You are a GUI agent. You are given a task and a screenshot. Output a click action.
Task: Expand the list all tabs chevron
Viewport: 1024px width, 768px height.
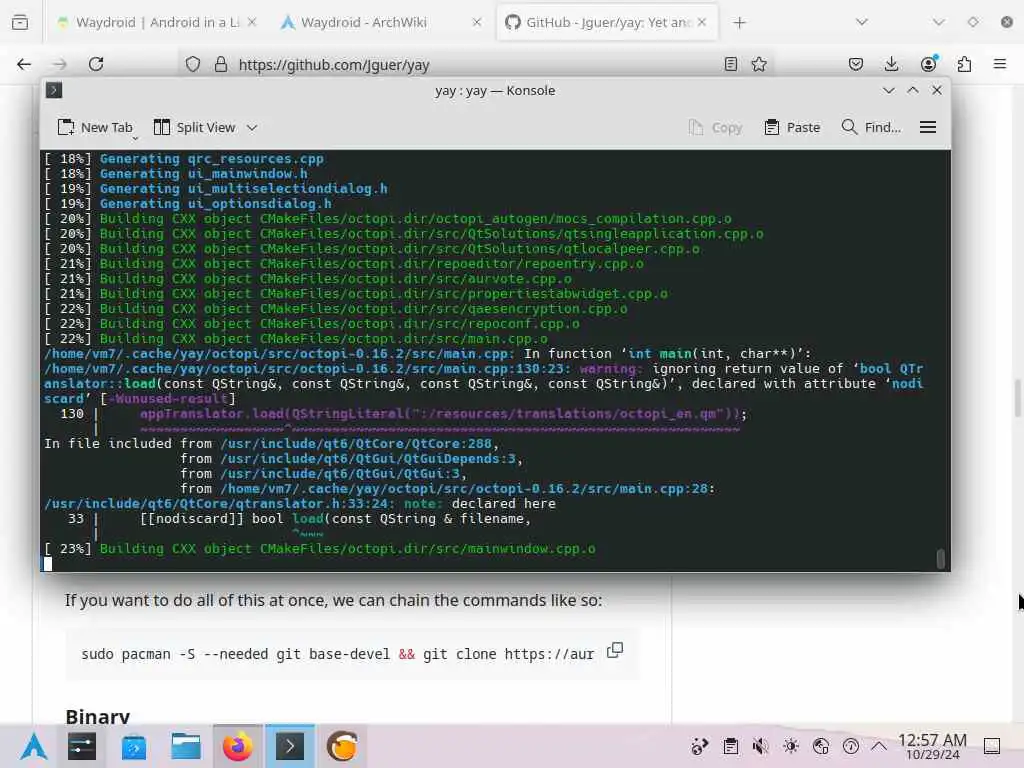[862, 22]
